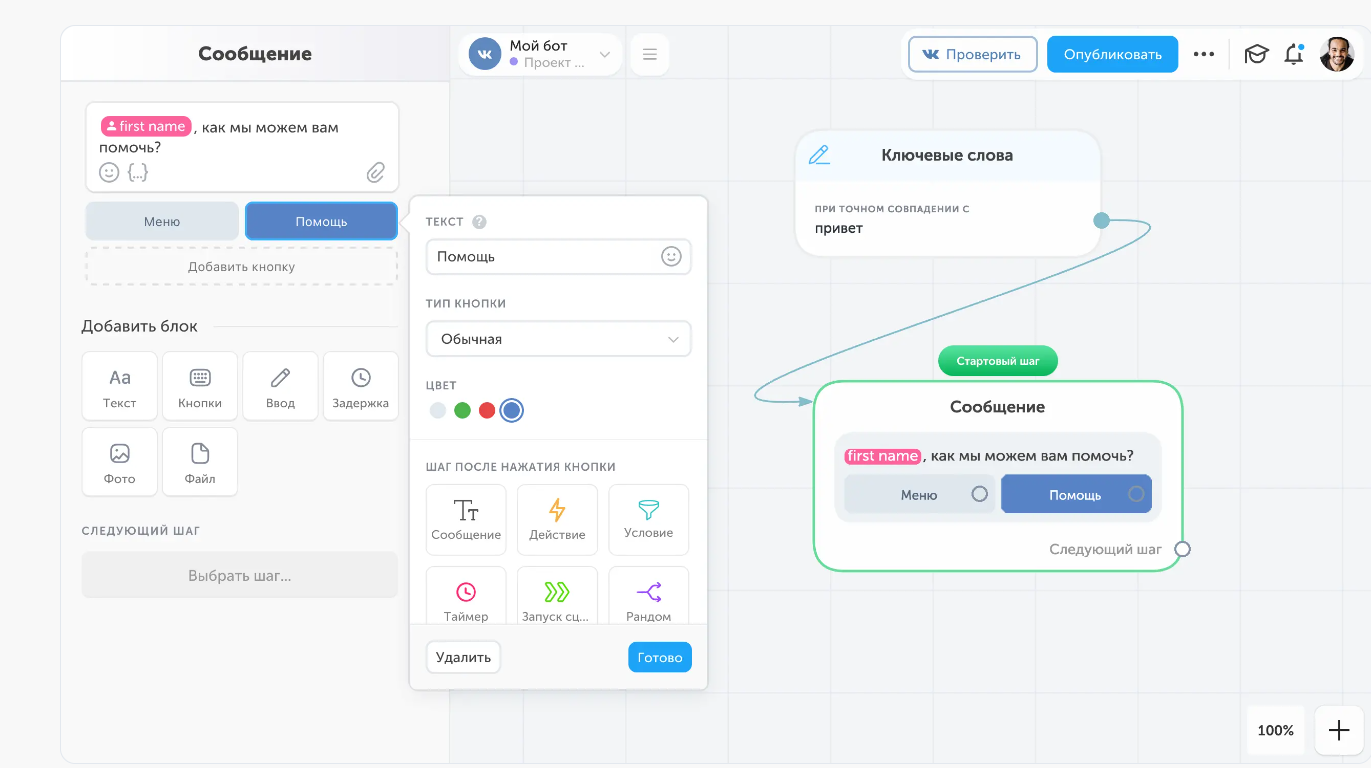This screenshot has height=768, width=1371.
Task: Open notifications bell icon
Action: 1293,54
